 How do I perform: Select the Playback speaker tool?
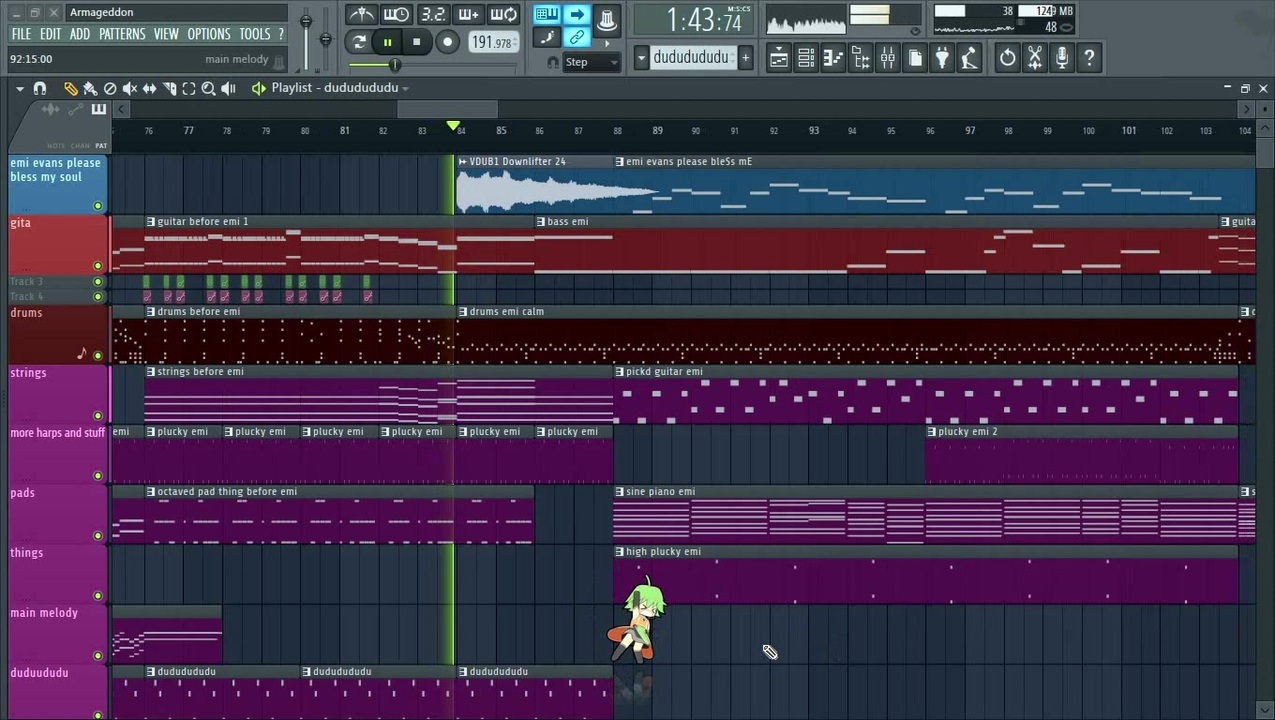228,88
